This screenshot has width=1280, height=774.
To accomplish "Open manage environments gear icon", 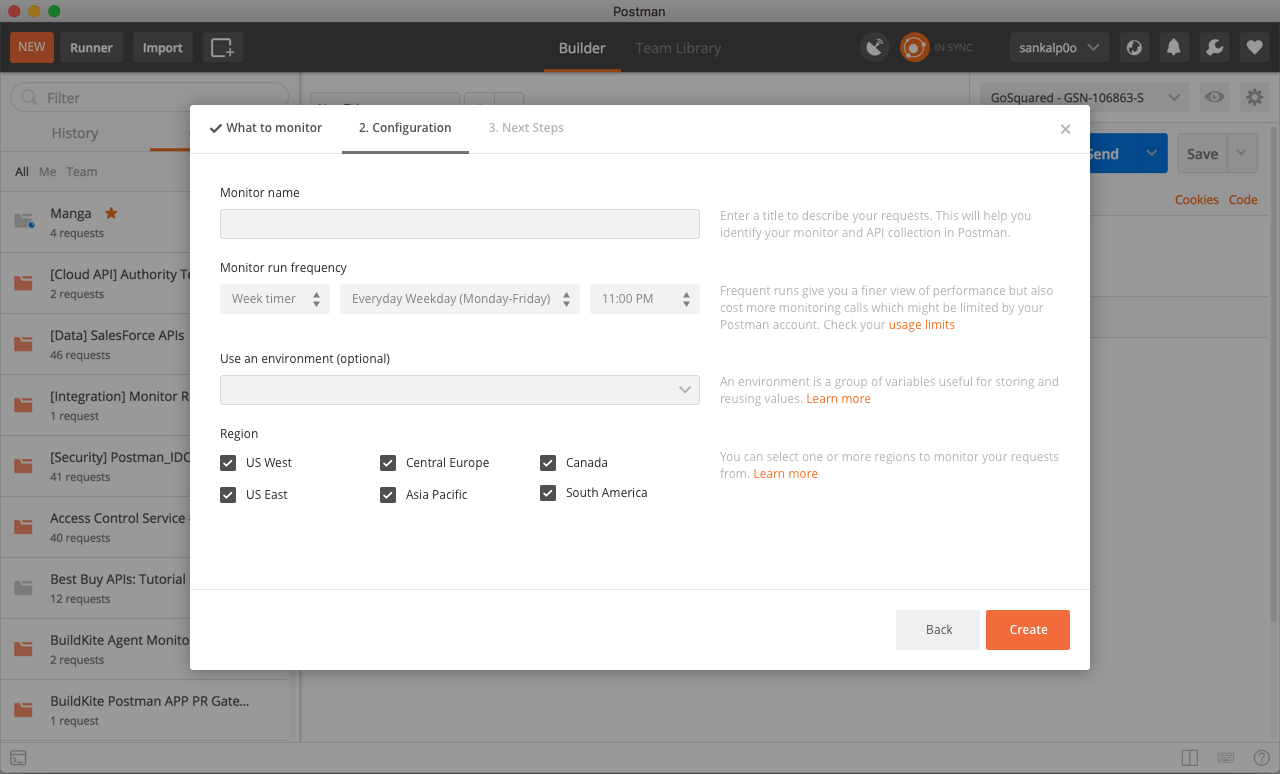I will [x=1254, y=97].
